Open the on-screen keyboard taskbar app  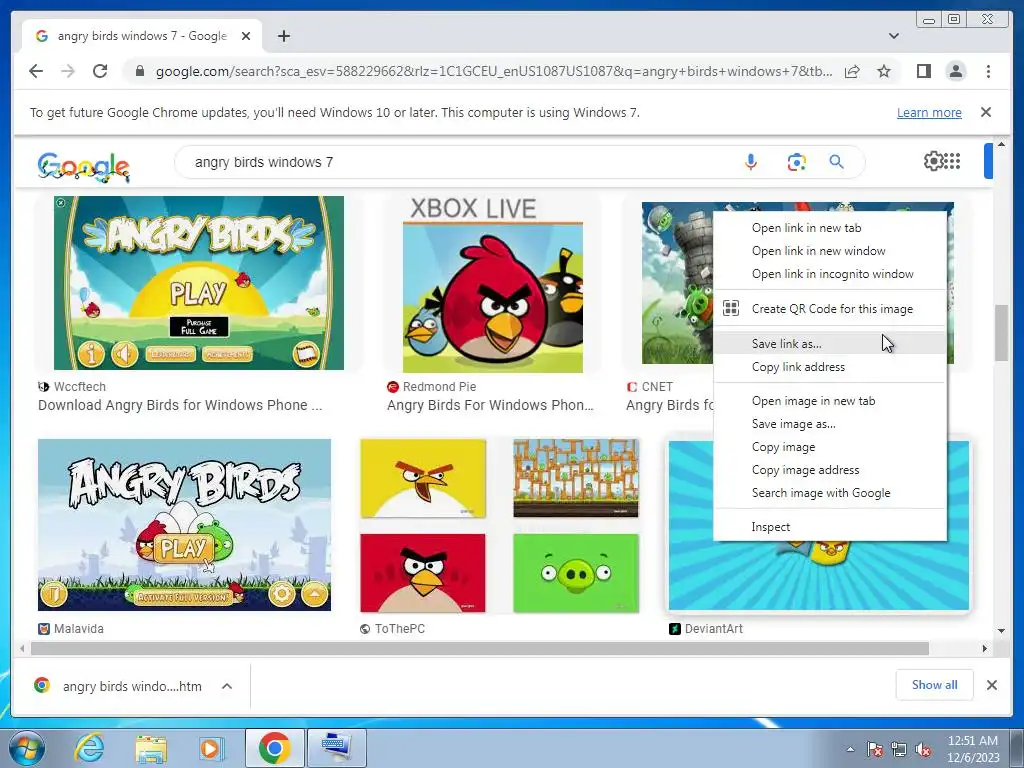click(x=337, y=748)
